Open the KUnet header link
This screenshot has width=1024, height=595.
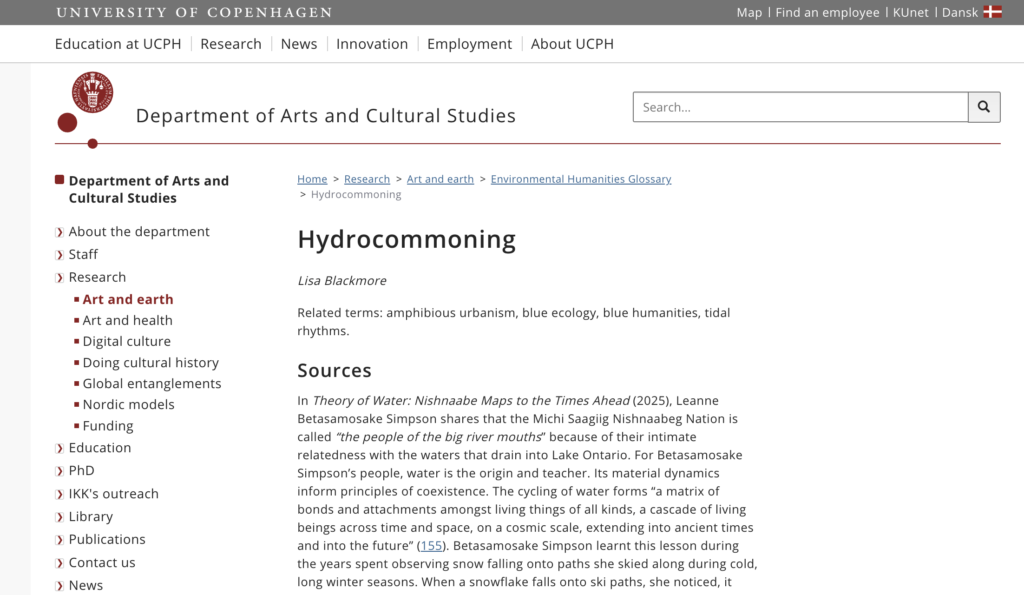(x=910, y=12)
